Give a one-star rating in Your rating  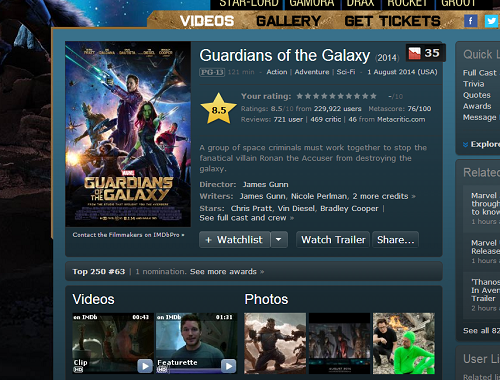(x=300, y=96)
